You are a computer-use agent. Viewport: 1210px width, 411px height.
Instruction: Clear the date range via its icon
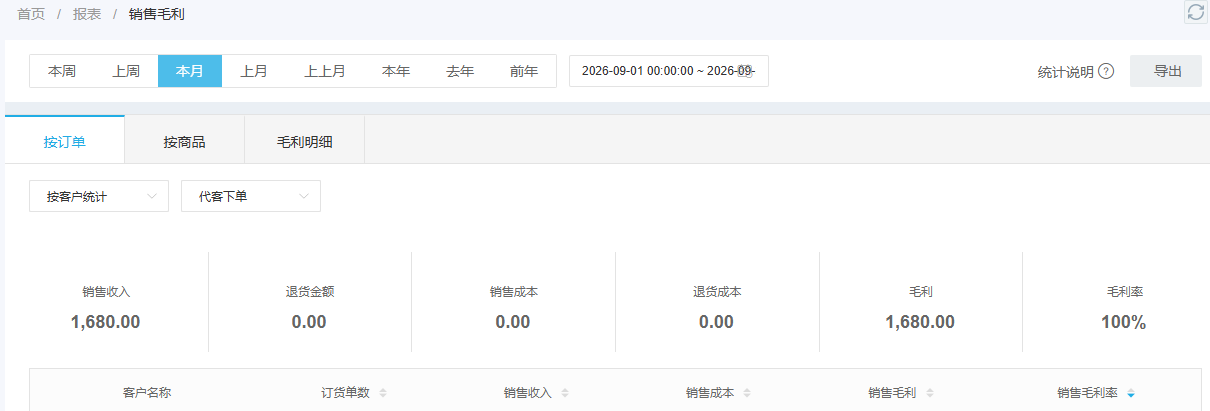(x=744, y=71)
